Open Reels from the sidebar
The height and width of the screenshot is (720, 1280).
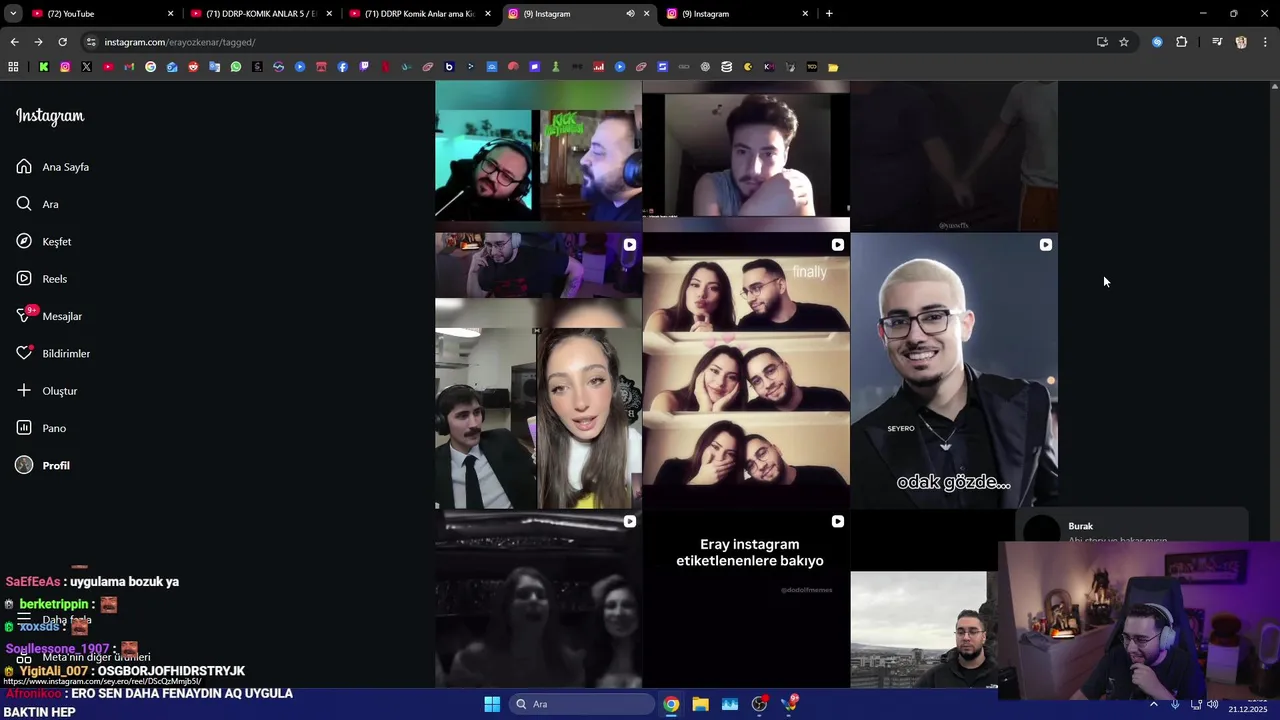pyautogui.click(x=42, y=279)
